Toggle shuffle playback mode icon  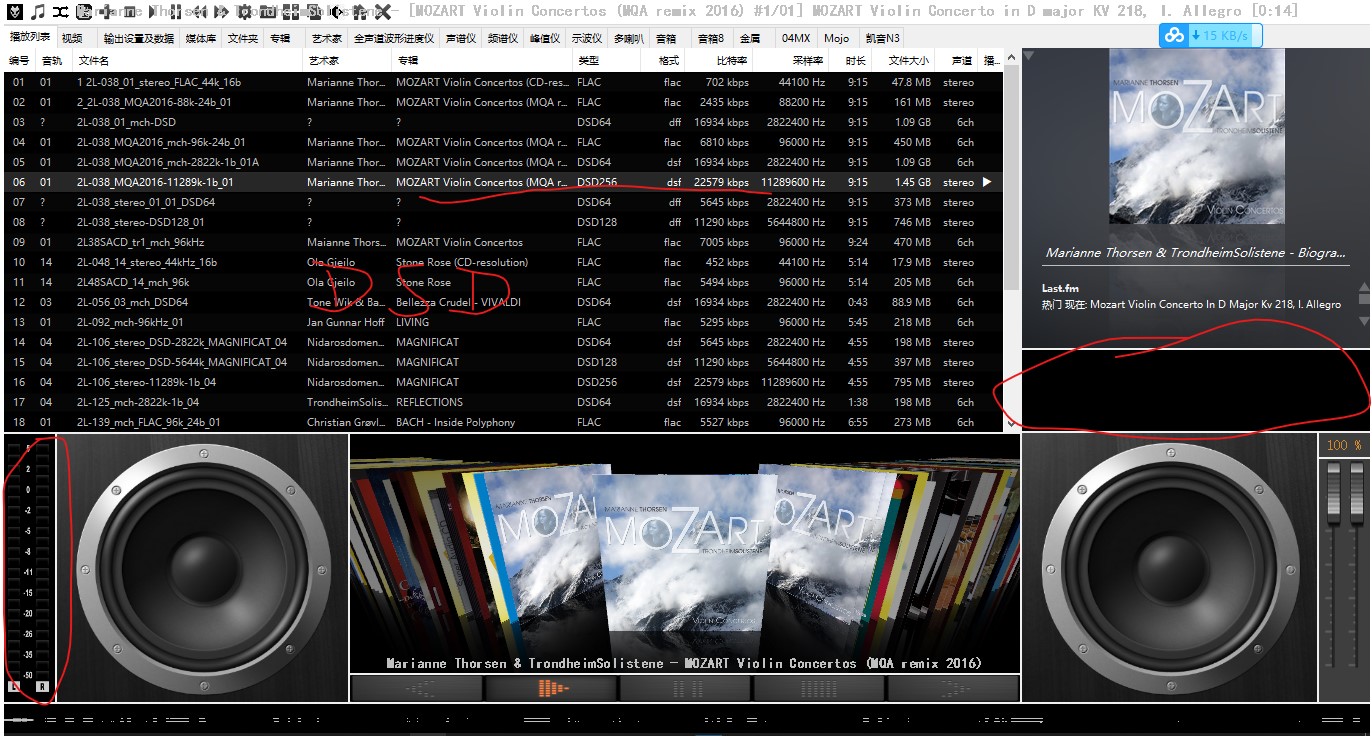click(61, 12)
